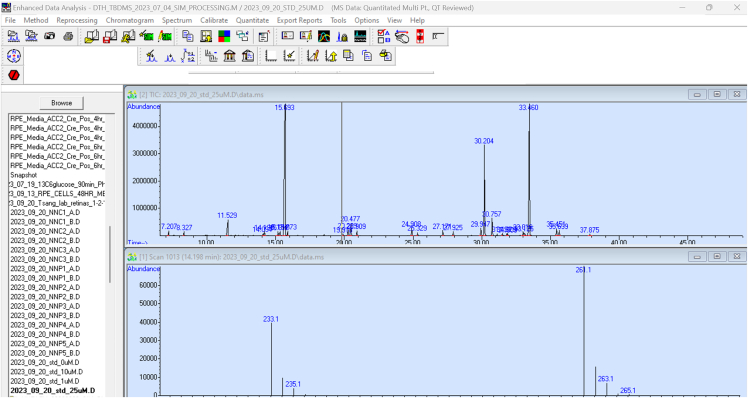
Task: Select 2023_09_20_NNC1_A.D in the file list
Action: tap(45, 212)
